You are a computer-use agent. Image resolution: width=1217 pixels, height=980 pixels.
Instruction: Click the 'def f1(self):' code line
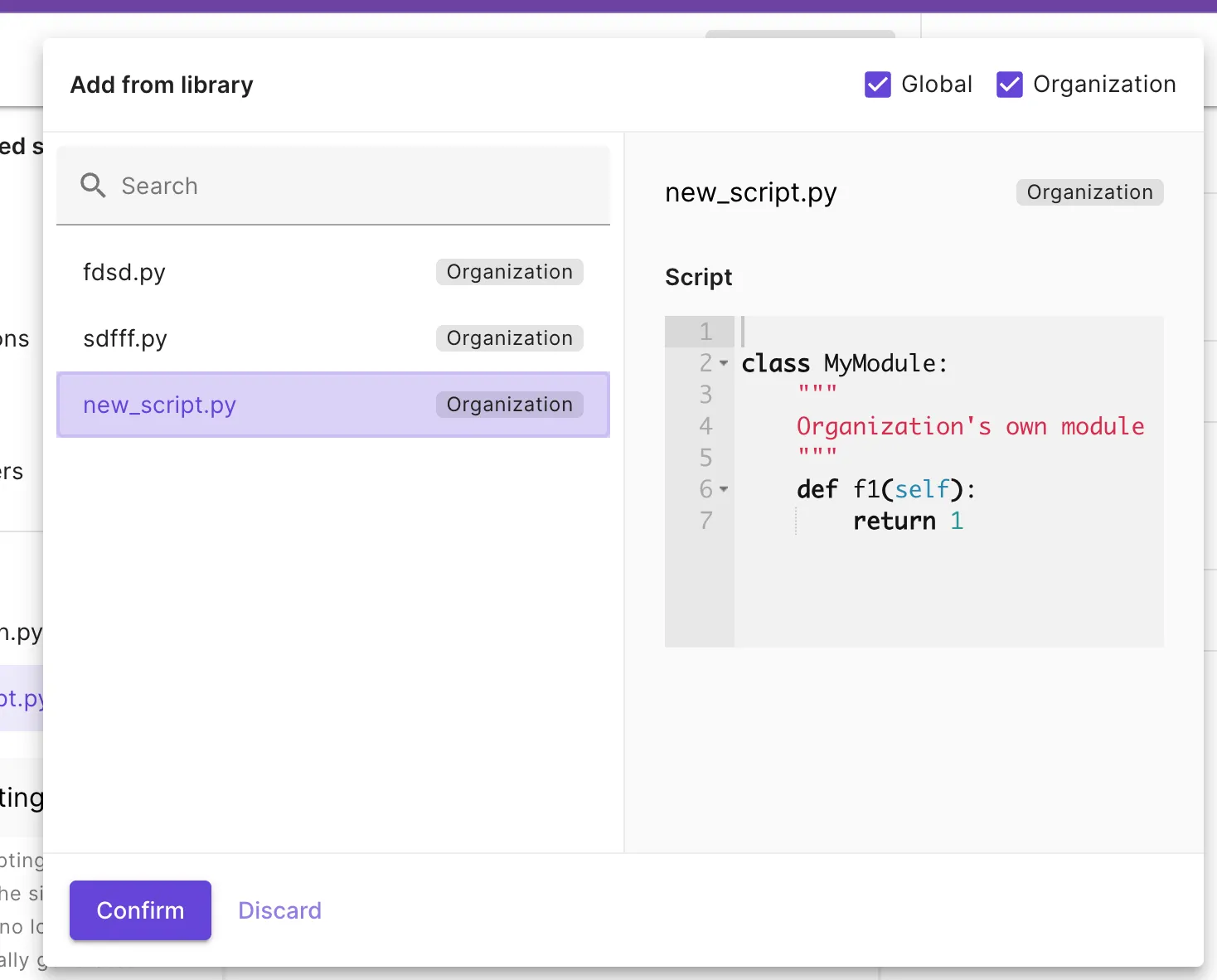(x=885, y=489)
